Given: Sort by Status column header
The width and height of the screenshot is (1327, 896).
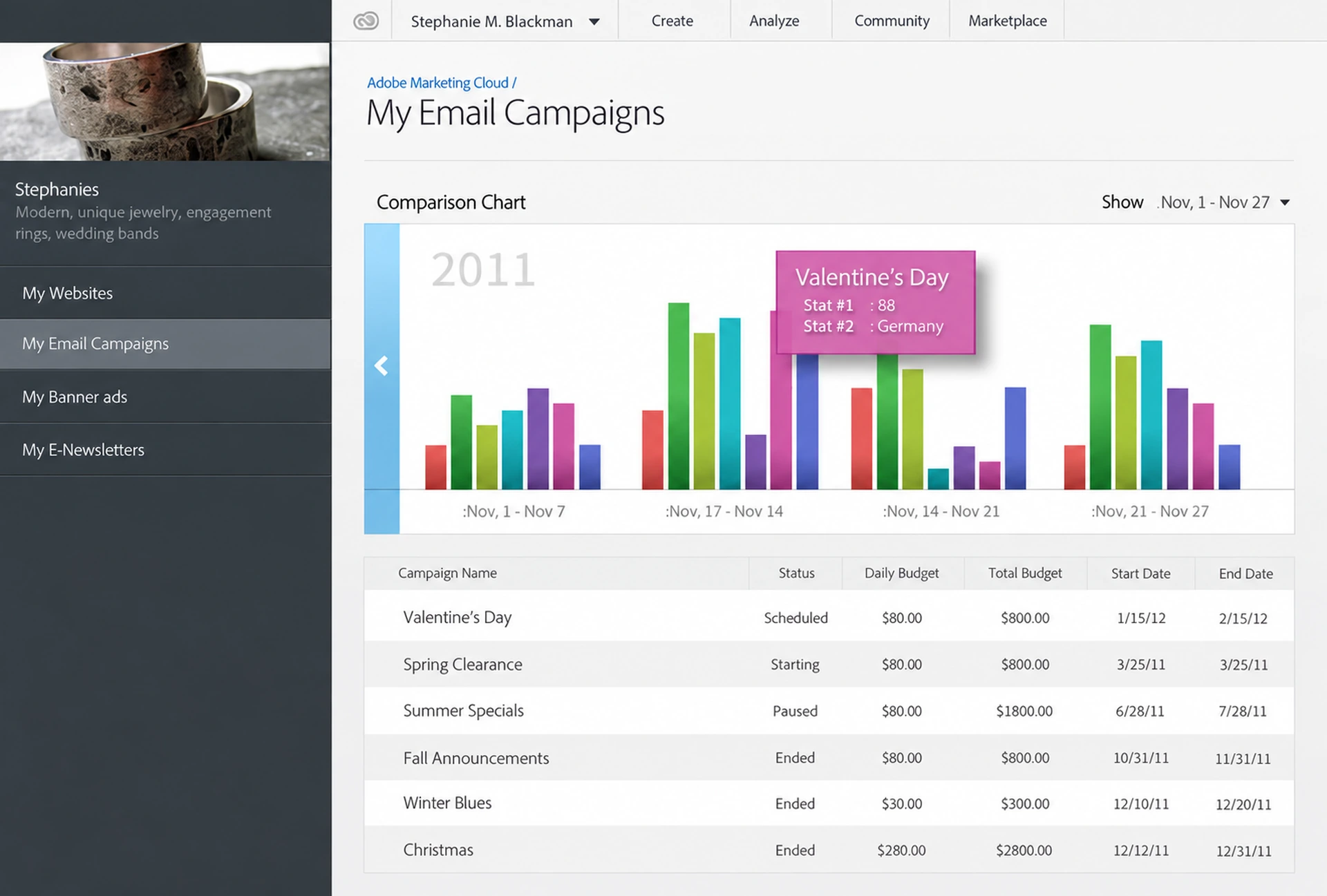Looking at the screenshot, I should (796, 573).
